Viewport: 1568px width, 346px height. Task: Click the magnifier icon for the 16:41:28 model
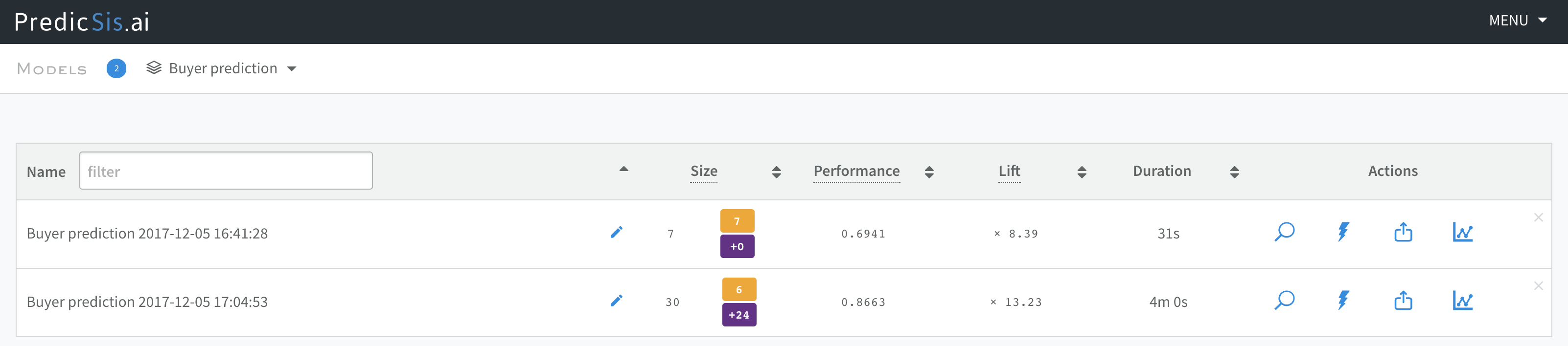[x=1284, y=232]
